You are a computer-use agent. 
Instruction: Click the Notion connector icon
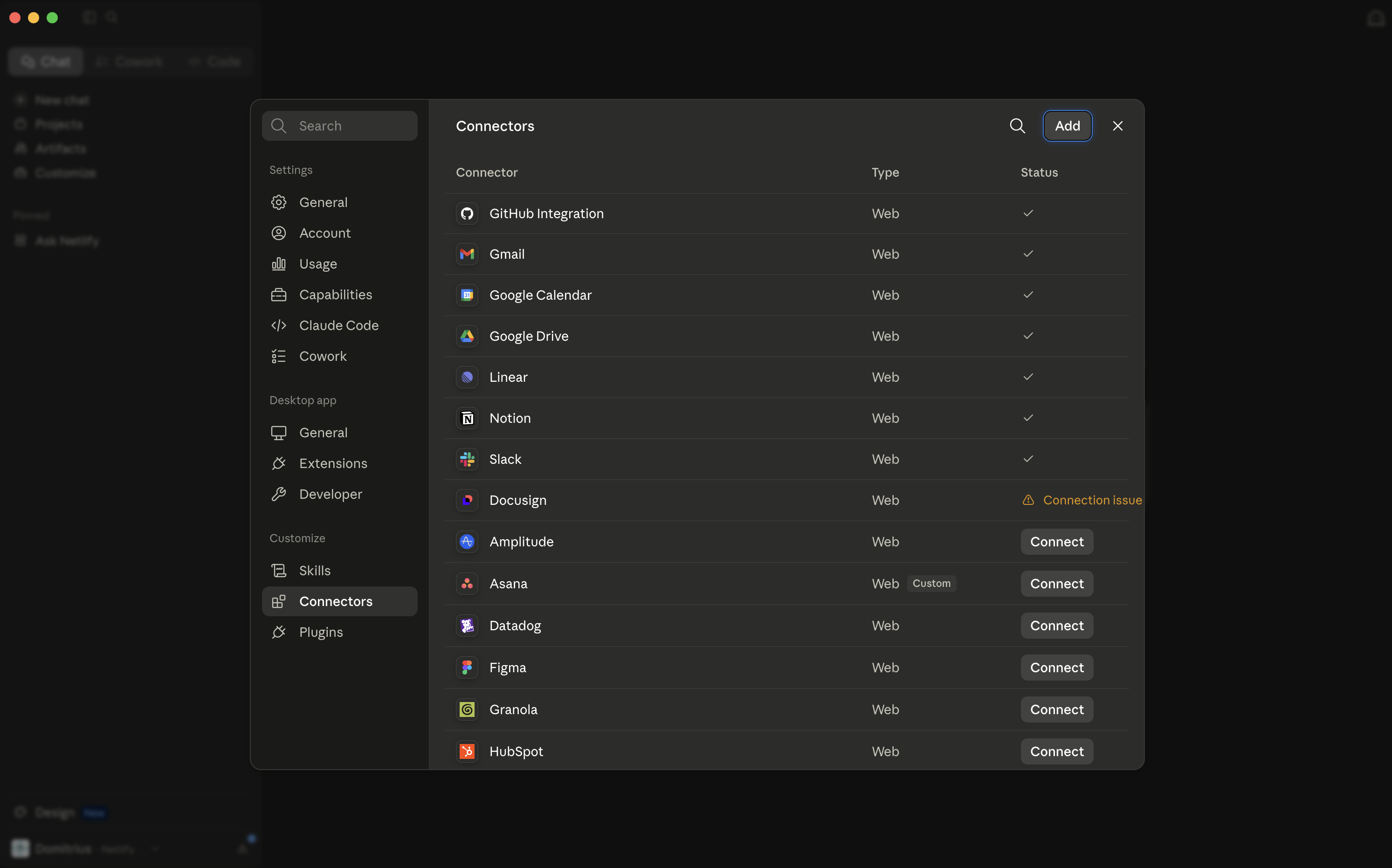pyautogui.click(x=467, y=418)
